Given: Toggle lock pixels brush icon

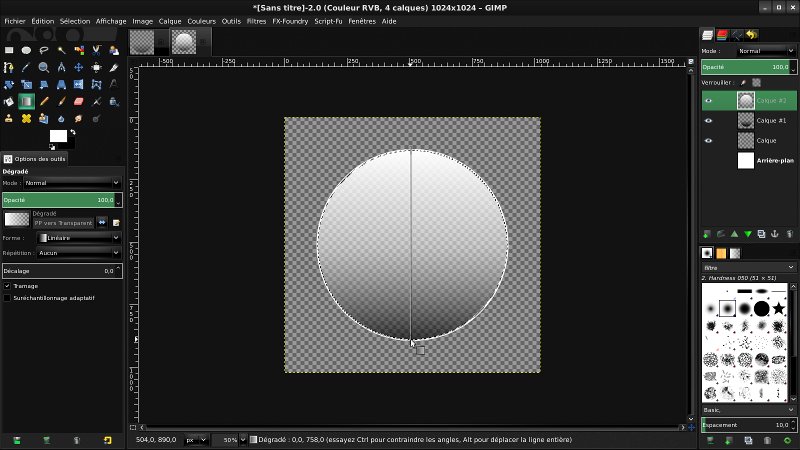Looking at the screenshot, I should 743,83.
